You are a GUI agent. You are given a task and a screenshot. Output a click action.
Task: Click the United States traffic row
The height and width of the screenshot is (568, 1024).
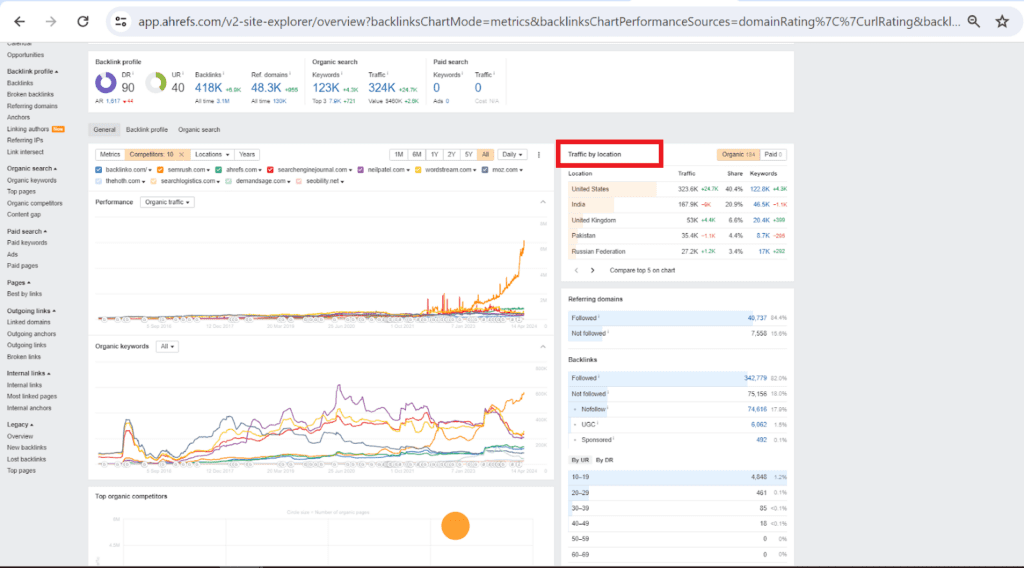coord(678,189)
